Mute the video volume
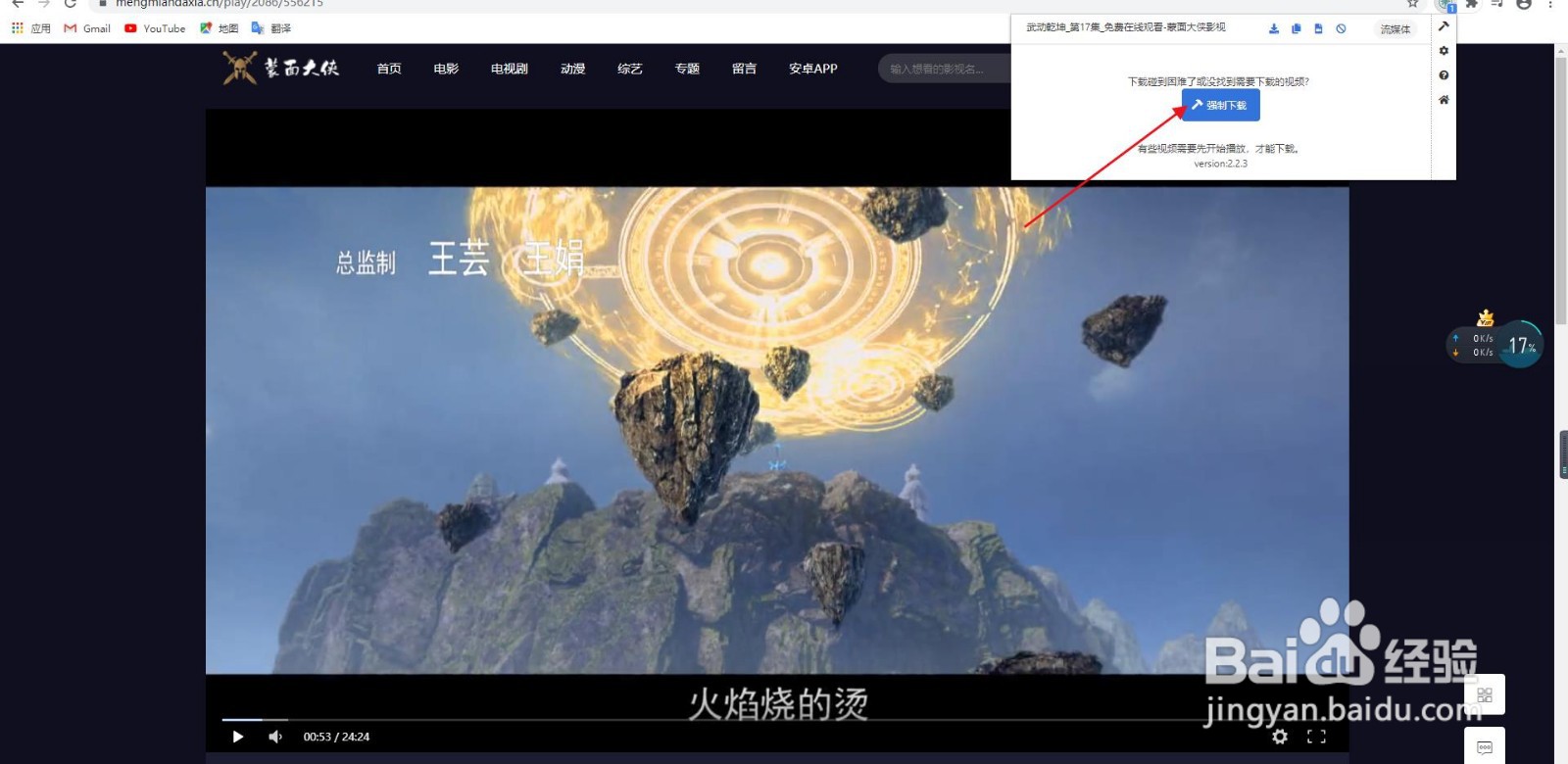This screenshot has width=1568, height=764. 275,737
